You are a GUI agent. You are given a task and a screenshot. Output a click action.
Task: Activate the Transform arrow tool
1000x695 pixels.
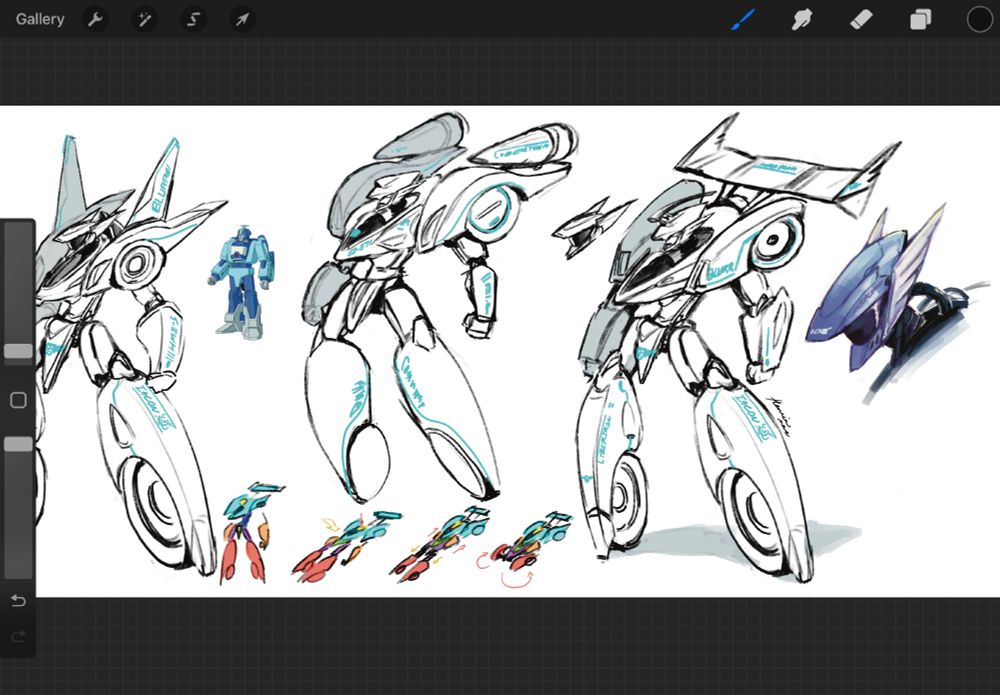[242, 20]
